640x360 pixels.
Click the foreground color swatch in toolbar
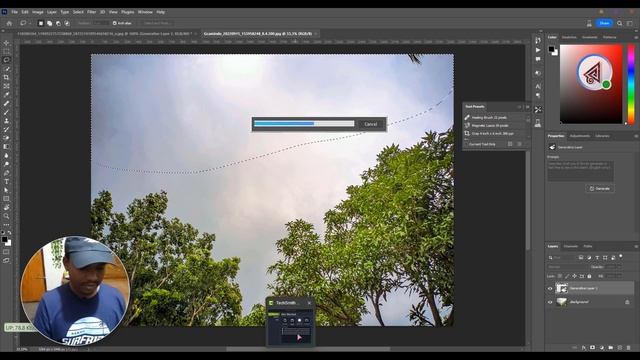click(x=4, y=240)
